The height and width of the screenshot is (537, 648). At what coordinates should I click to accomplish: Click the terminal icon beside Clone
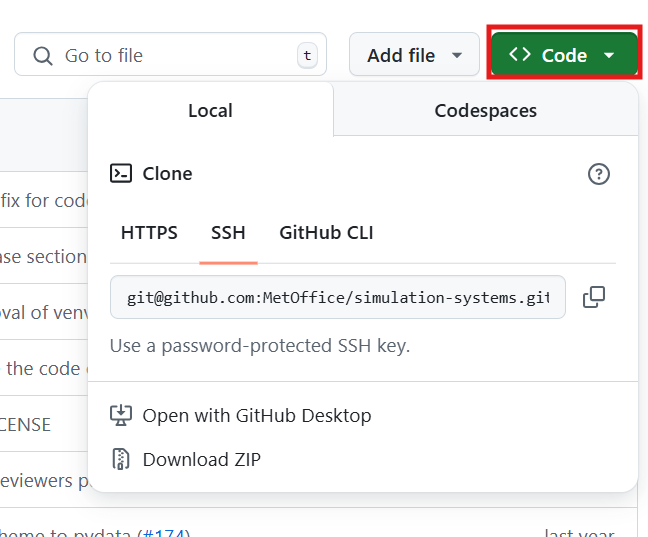pos(121,173)
